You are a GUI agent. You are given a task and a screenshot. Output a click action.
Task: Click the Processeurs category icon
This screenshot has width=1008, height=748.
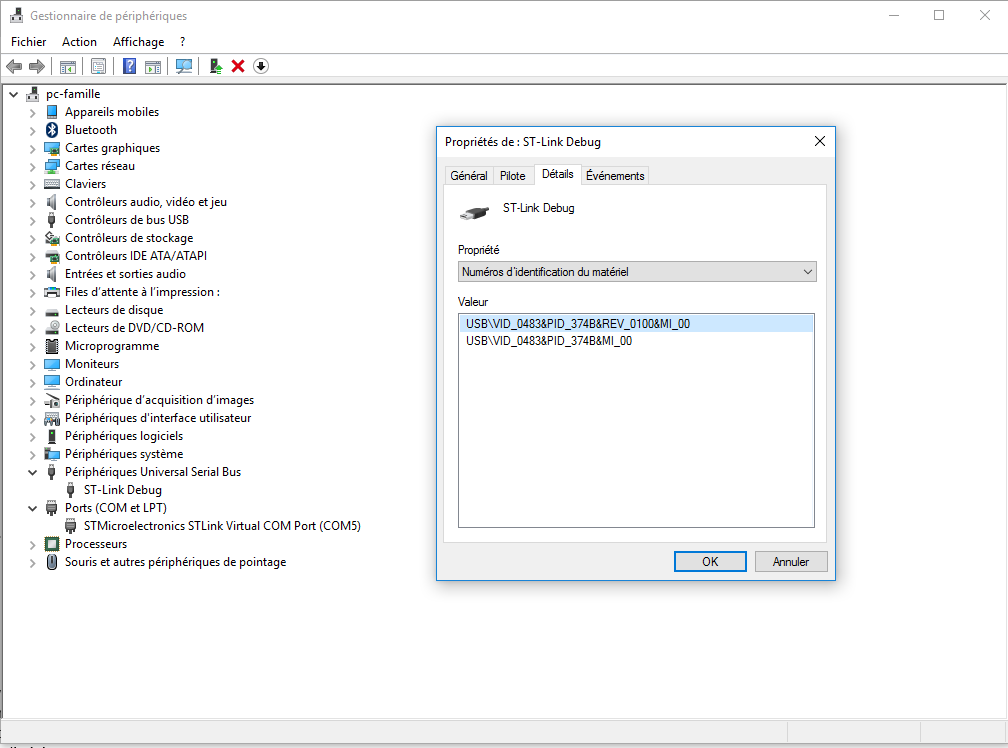tap(52, 544)
